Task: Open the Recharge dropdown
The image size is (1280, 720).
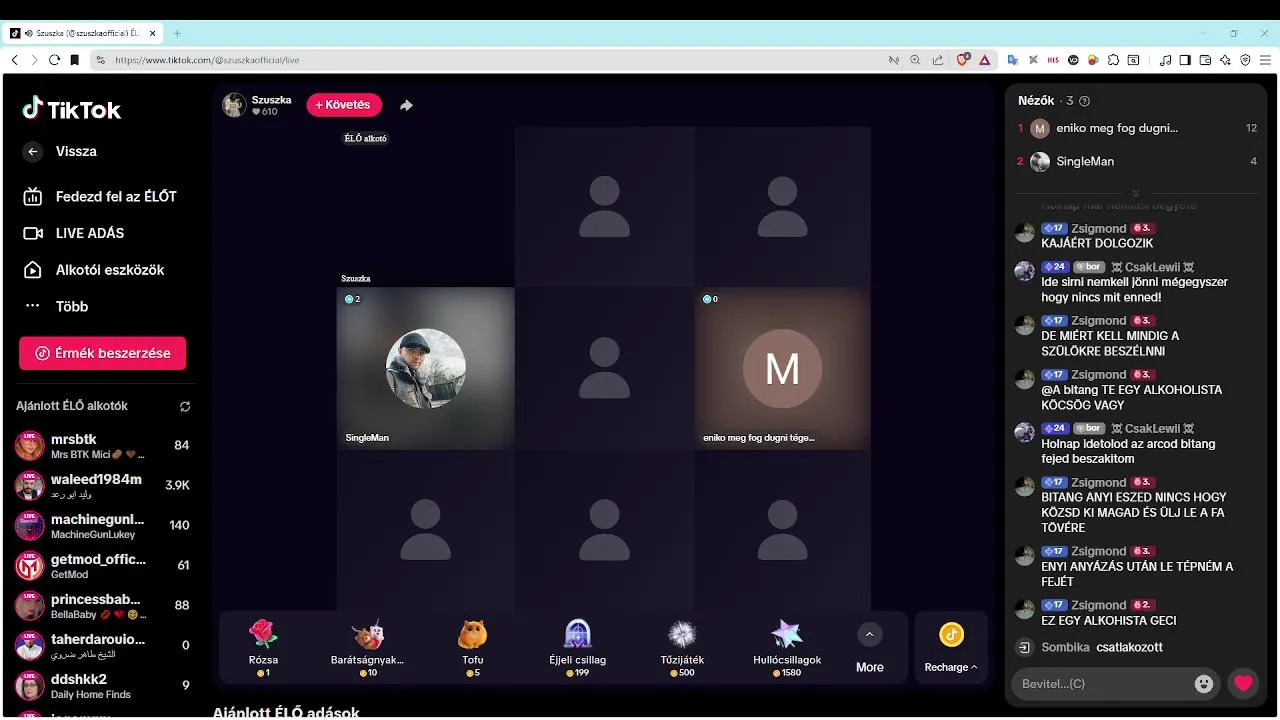Action: coord(951,648)
